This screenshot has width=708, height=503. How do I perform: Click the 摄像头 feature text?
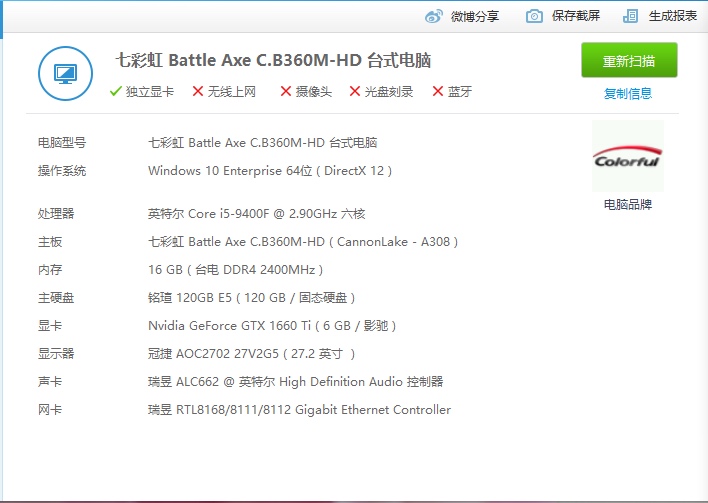point(313,92)
